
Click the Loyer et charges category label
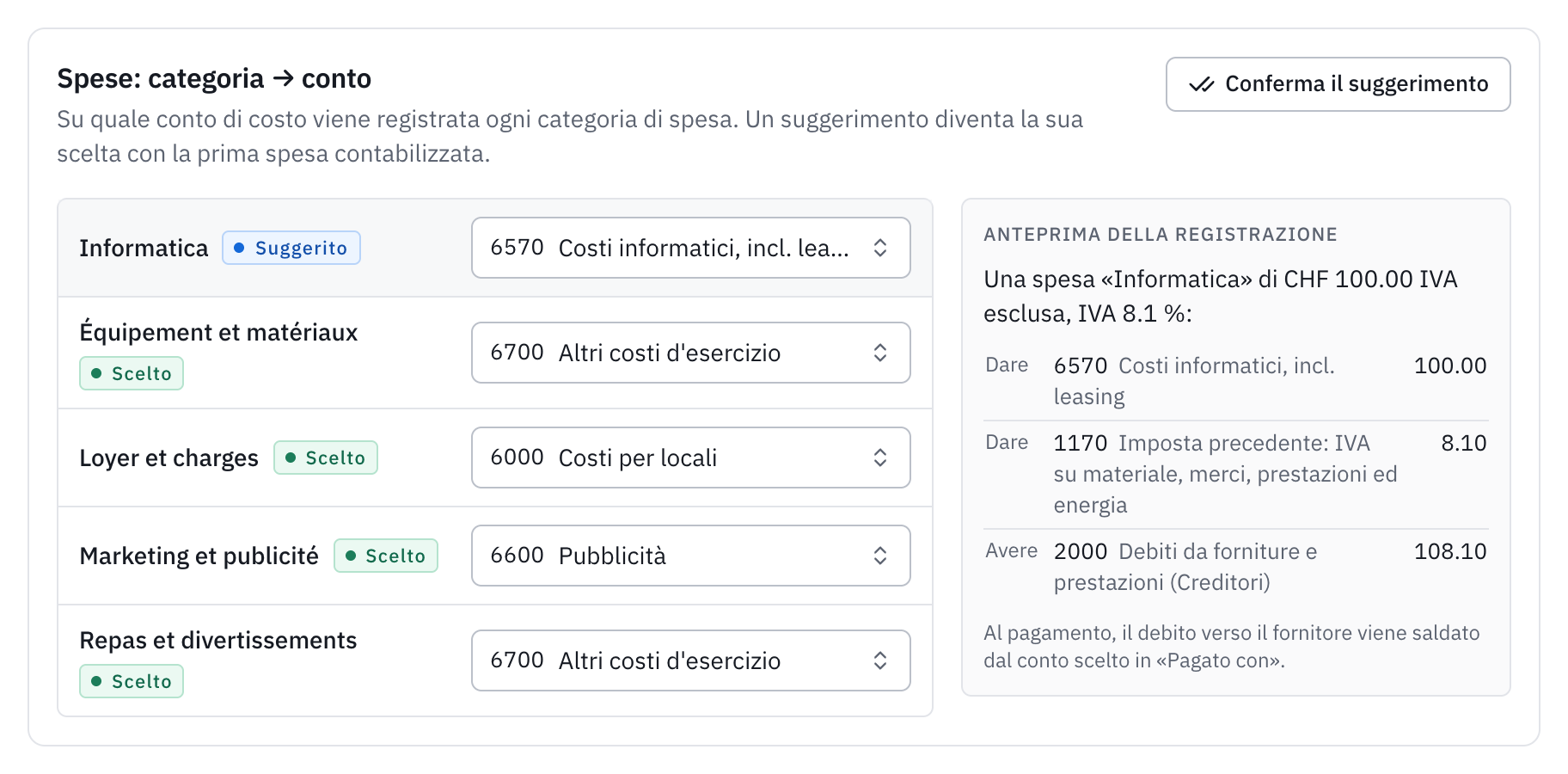click(168, 458)
